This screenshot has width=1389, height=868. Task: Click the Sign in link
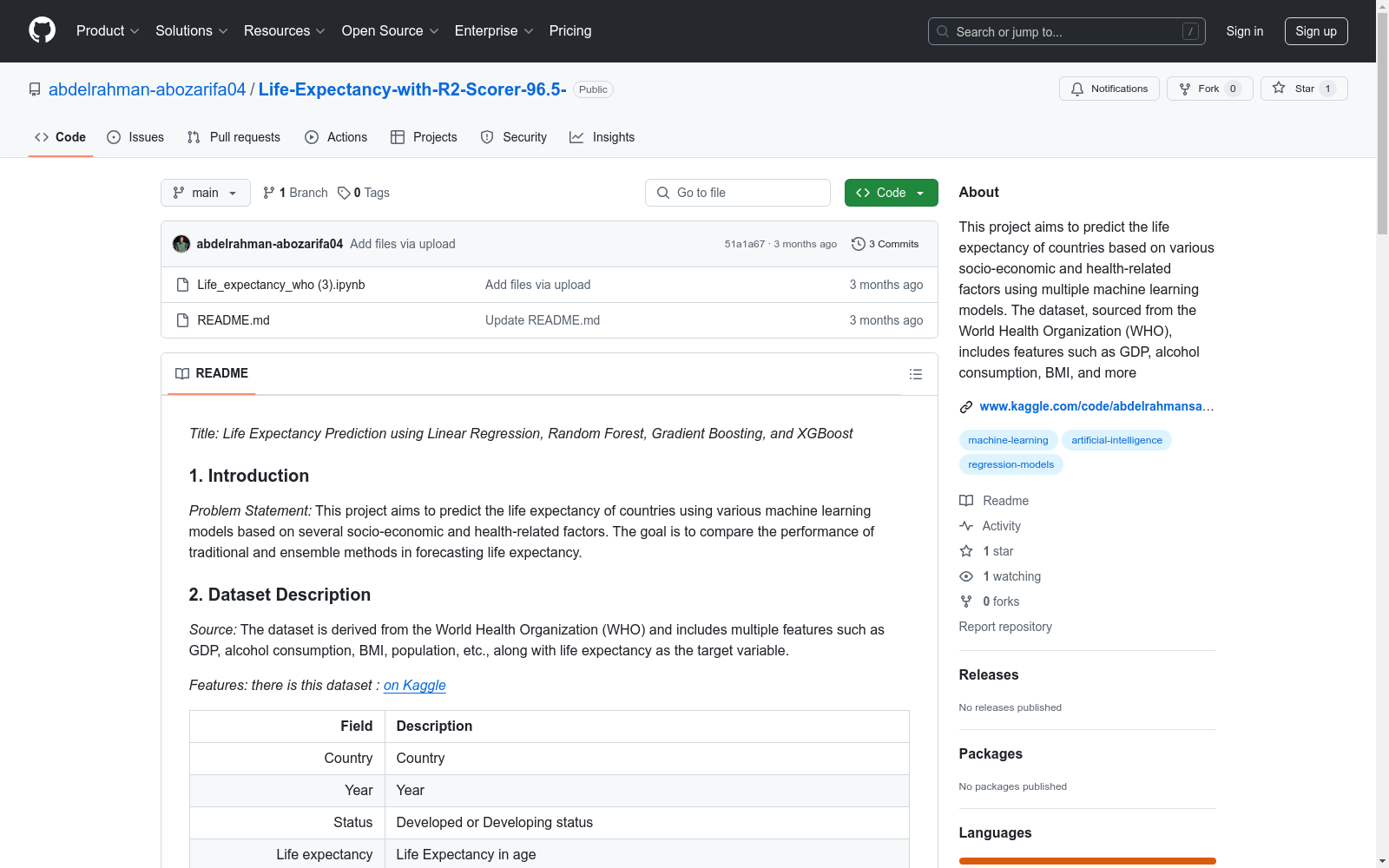pos(1245,31)
